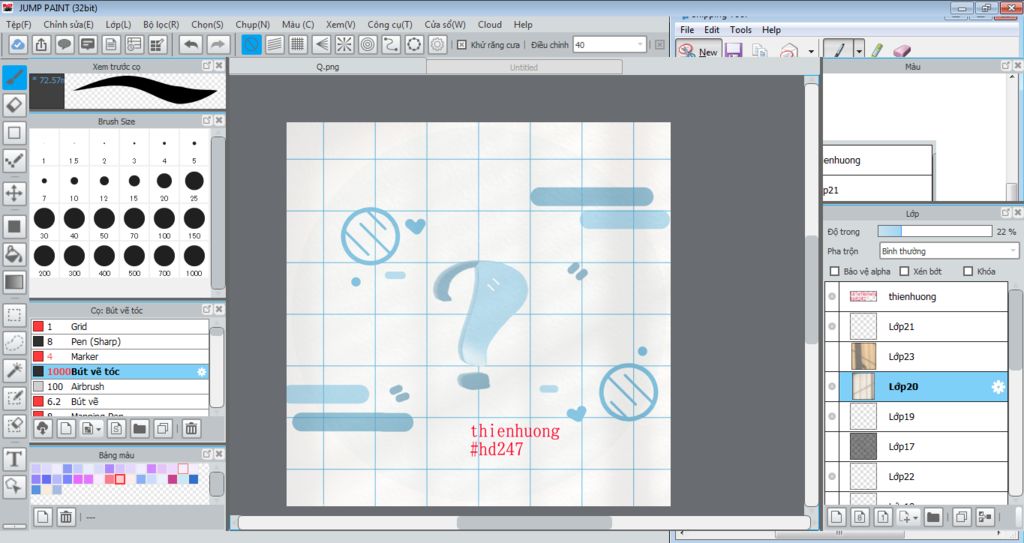Open the Pha trộn blending dropdown

tap(949, 251)
